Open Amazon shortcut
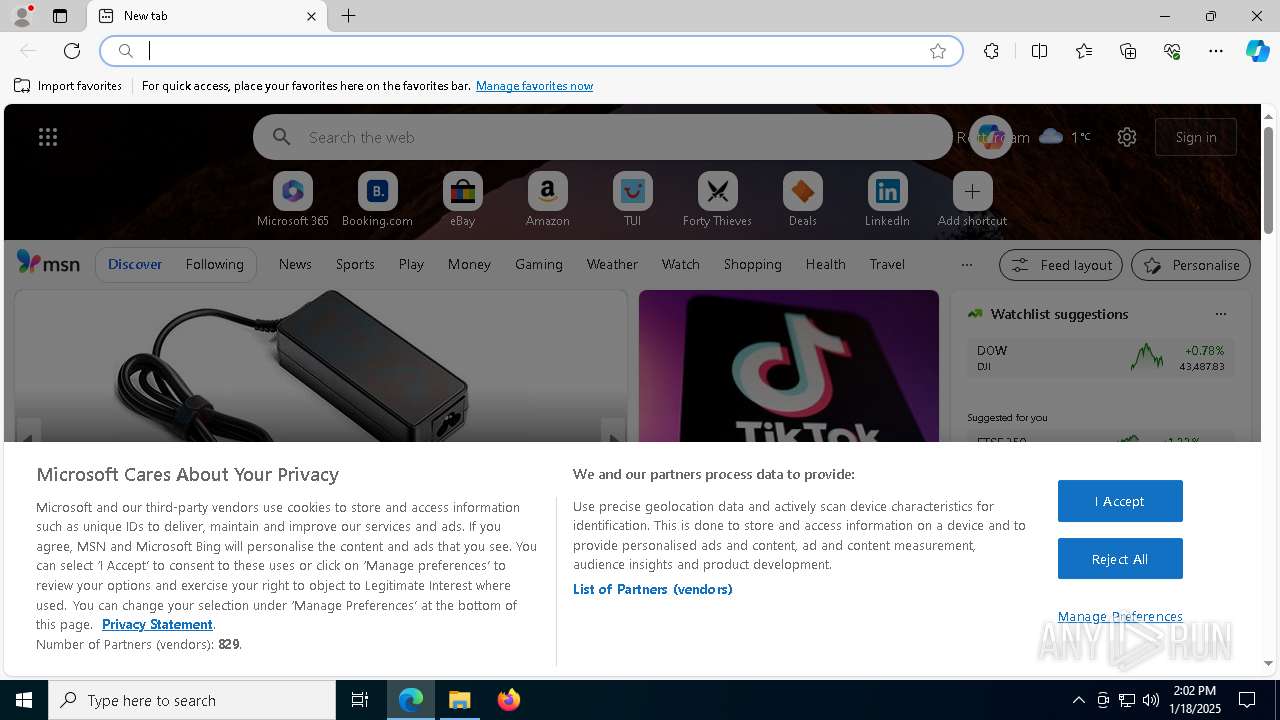Image resolution: width=1280 pixels, height=720 pixels. coord(547,200)
